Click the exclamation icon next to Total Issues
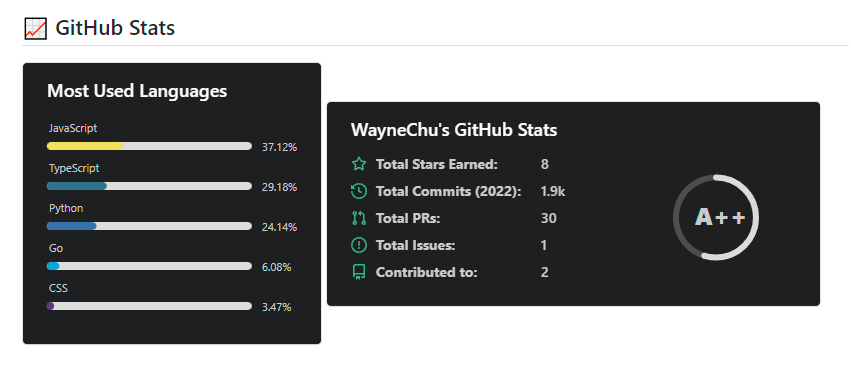The width and height of the screenshot is (851, 369). click(x=359, y=245)
